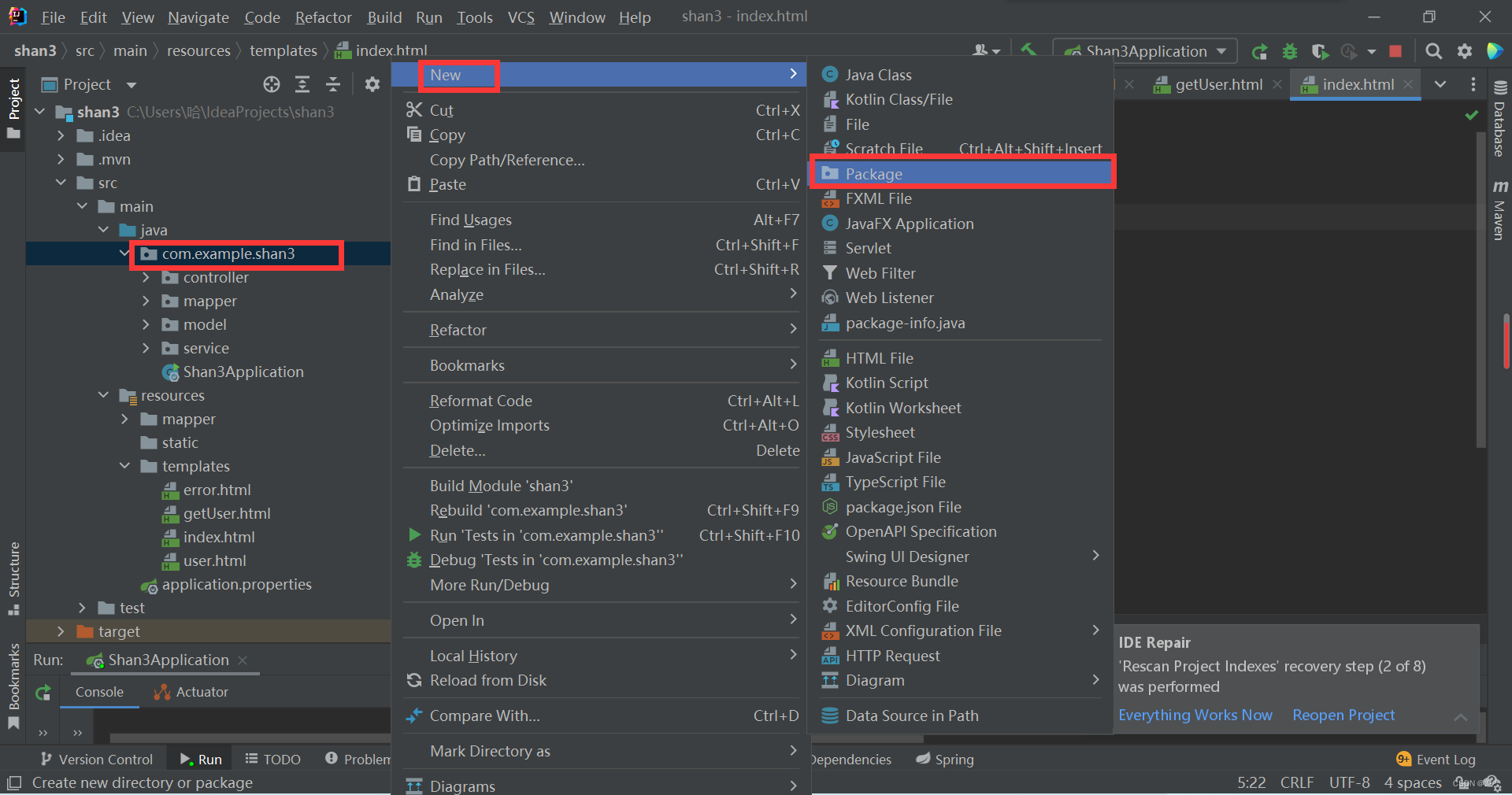Open IDE settings gear in top toolbar
The height and width of the screenshot is (795, 1512).
pos(1465,51)
